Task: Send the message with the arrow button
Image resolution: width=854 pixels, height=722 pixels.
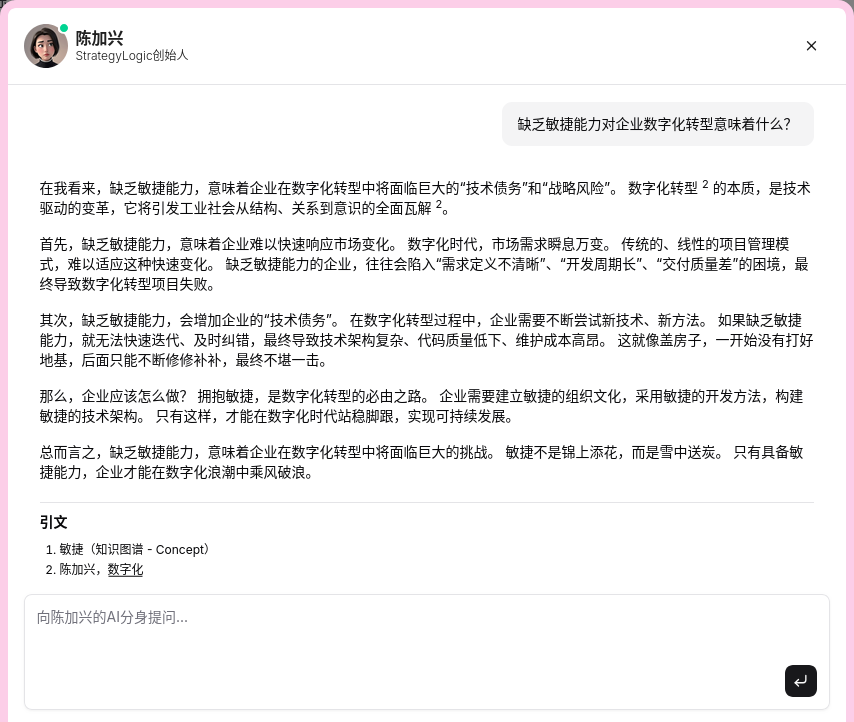Action: coord(800,681)
